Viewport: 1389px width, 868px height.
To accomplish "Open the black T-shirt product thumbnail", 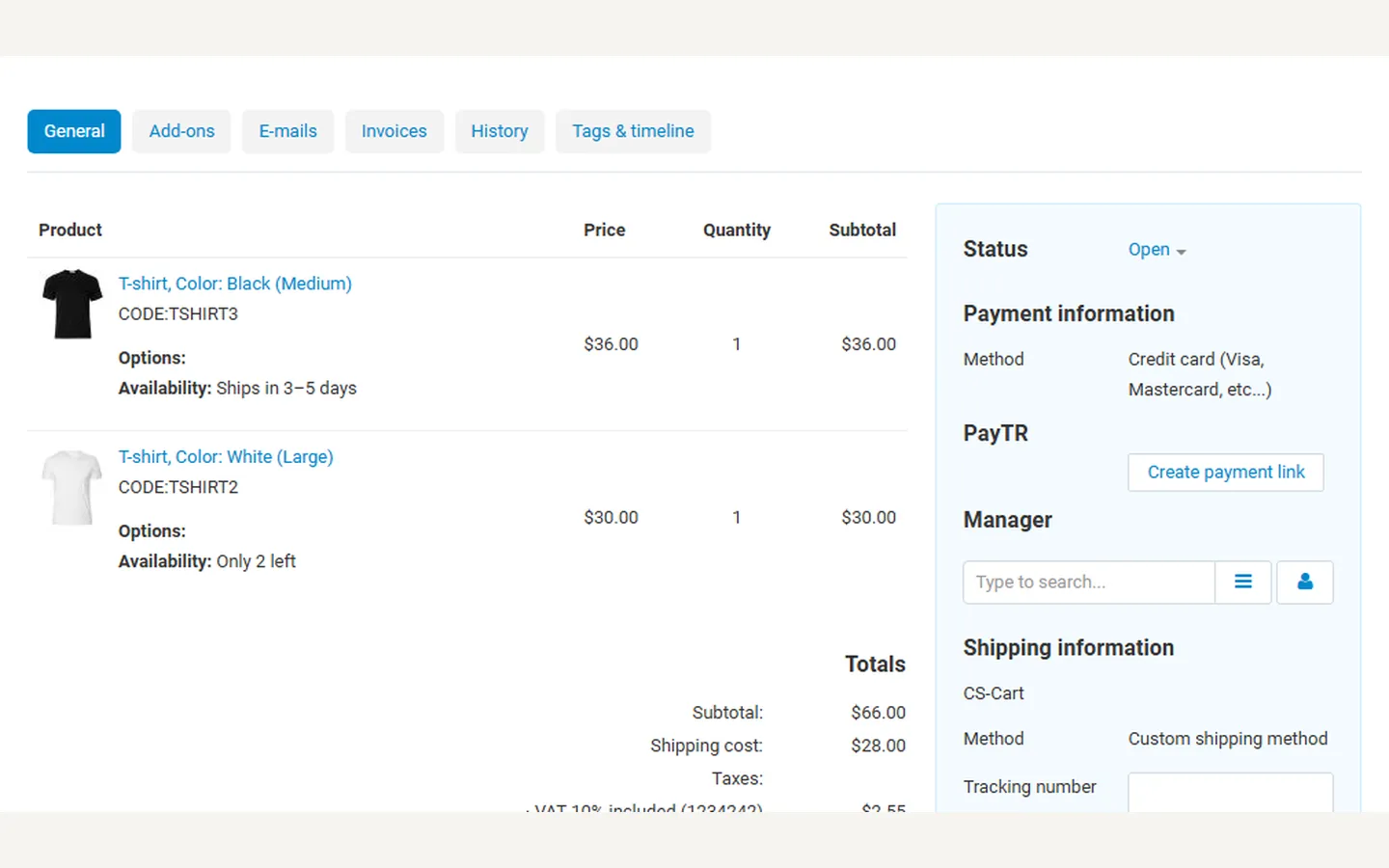I will coord(72,304).
